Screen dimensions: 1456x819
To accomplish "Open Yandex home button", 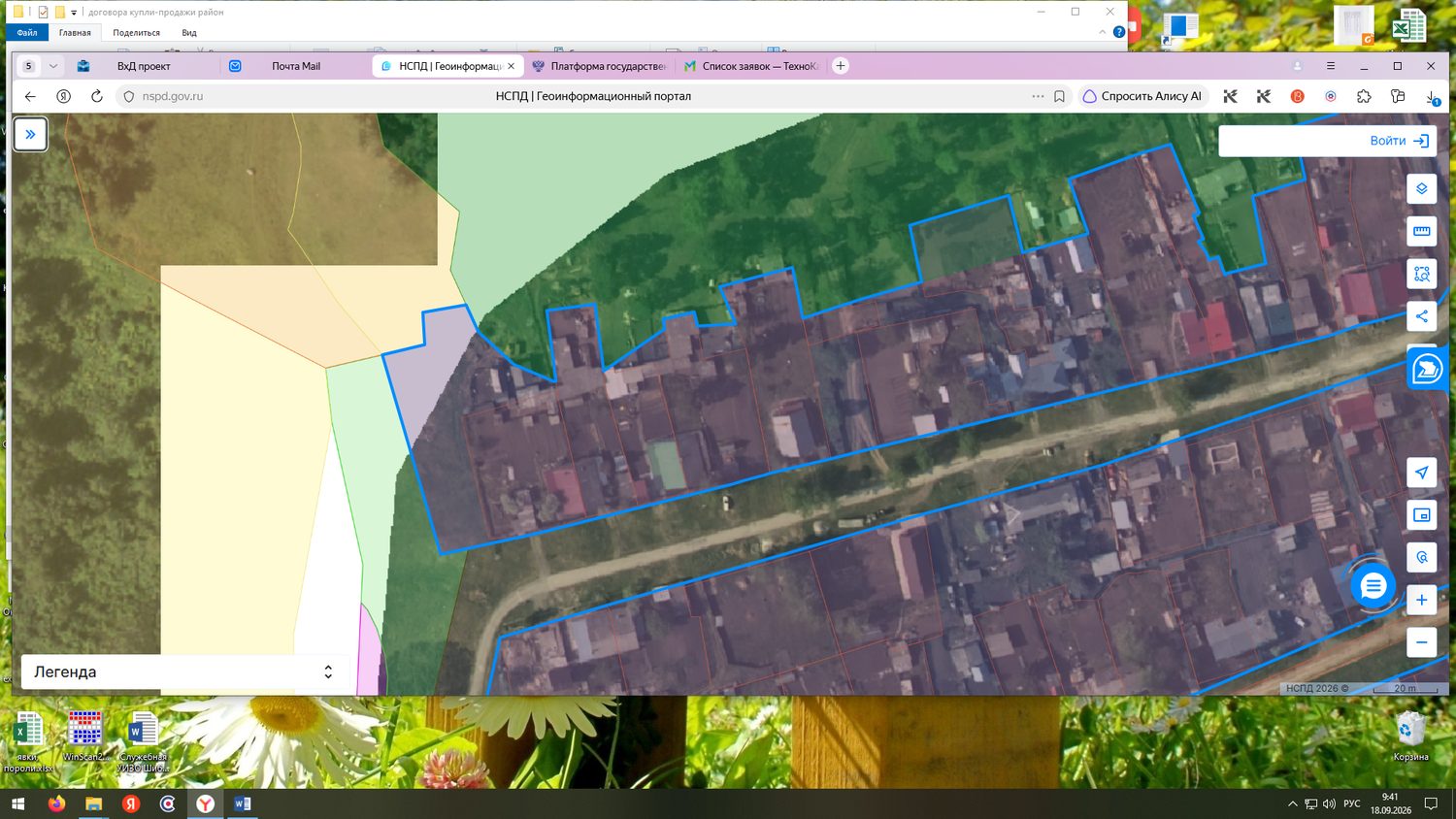I will [63, 96].
